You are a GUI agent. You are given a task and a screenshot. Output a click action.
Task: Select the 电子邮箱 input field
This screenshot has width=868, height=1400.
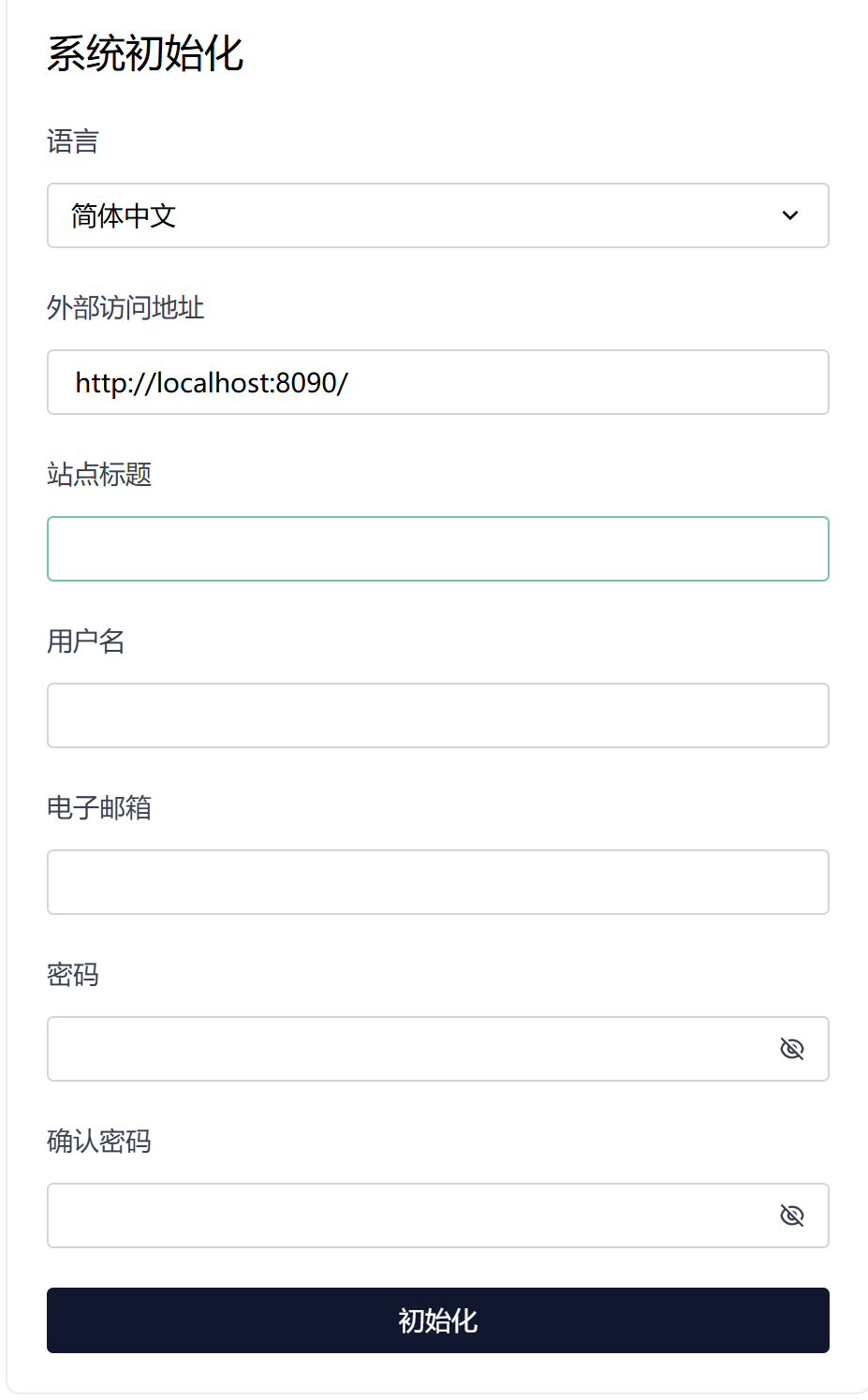(x=437, y=882)
